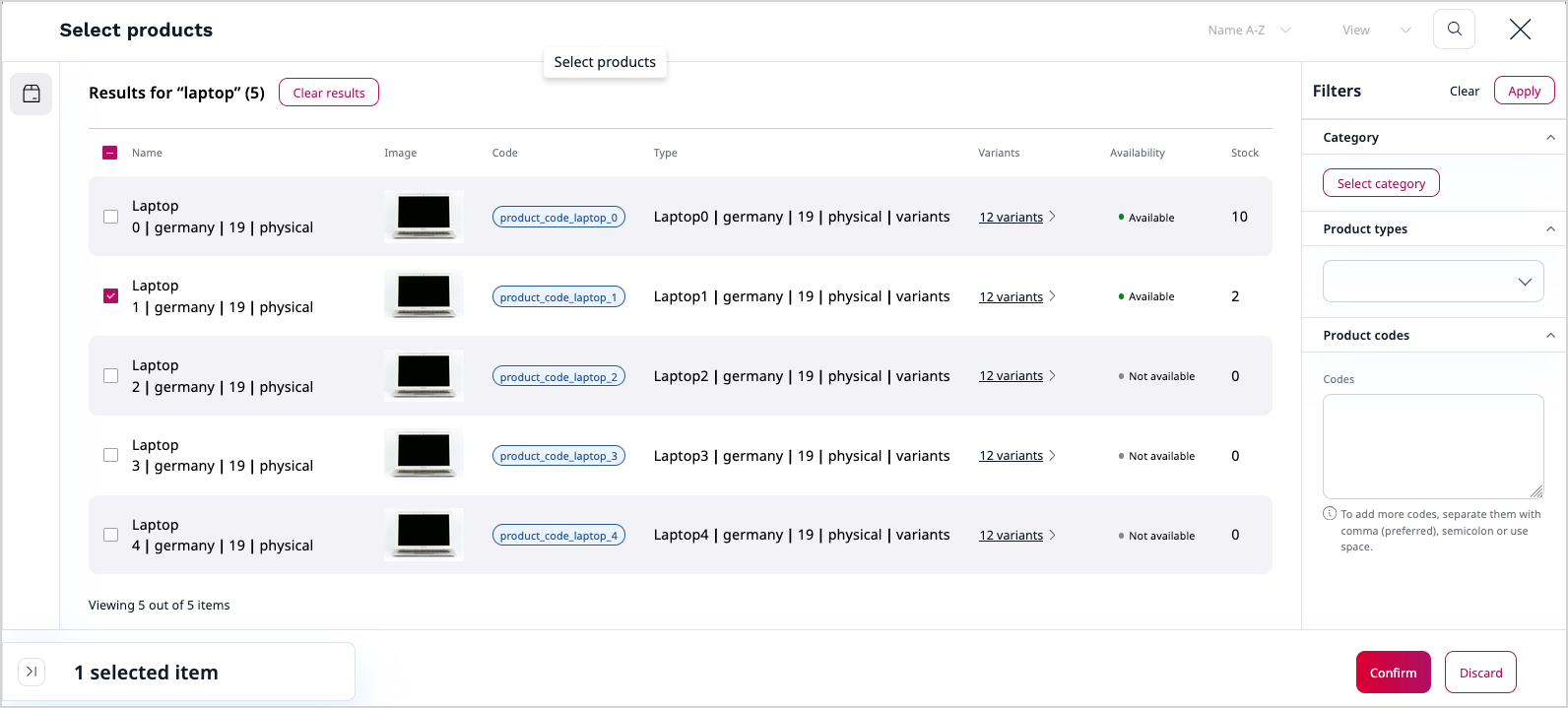Image resolution: width=1568 pixels, height=708 pixels.
Task: Collapse the Product codes filter section
Action: (1550, 336)
